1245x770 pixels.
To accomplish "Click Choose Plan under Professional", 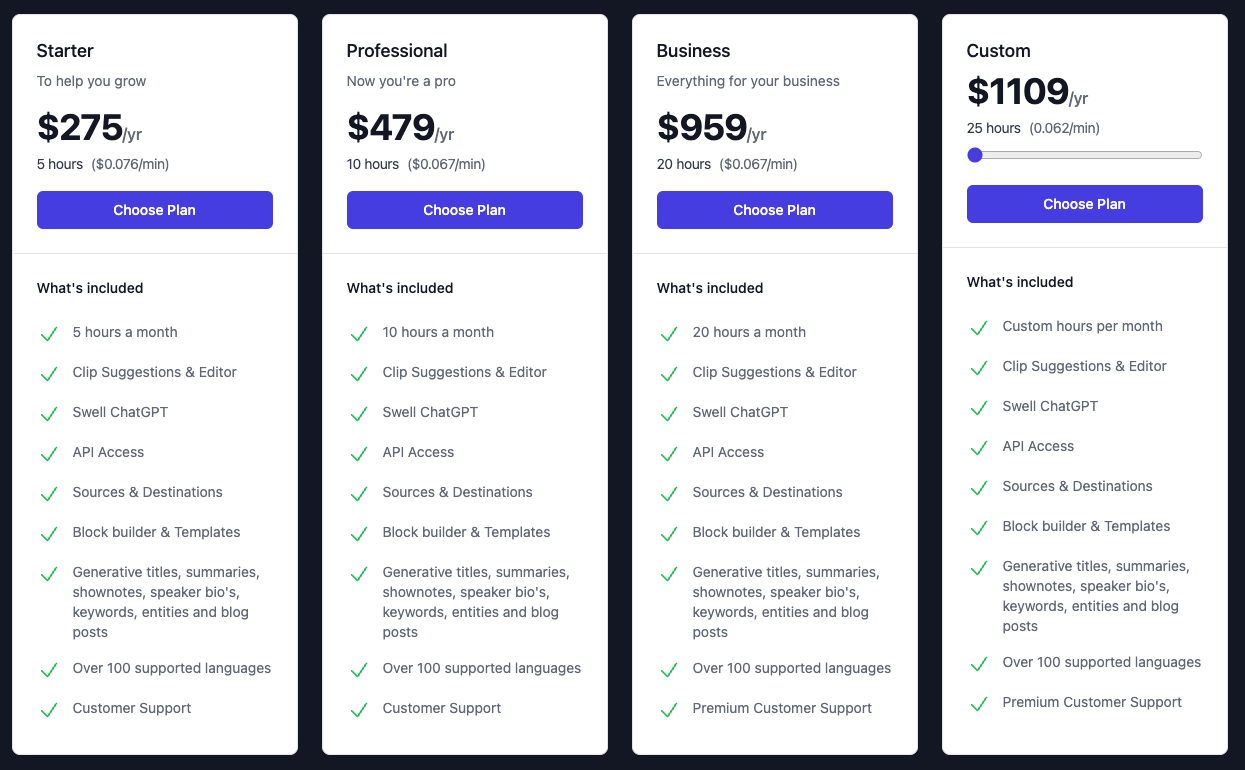I will pos(465,210).
